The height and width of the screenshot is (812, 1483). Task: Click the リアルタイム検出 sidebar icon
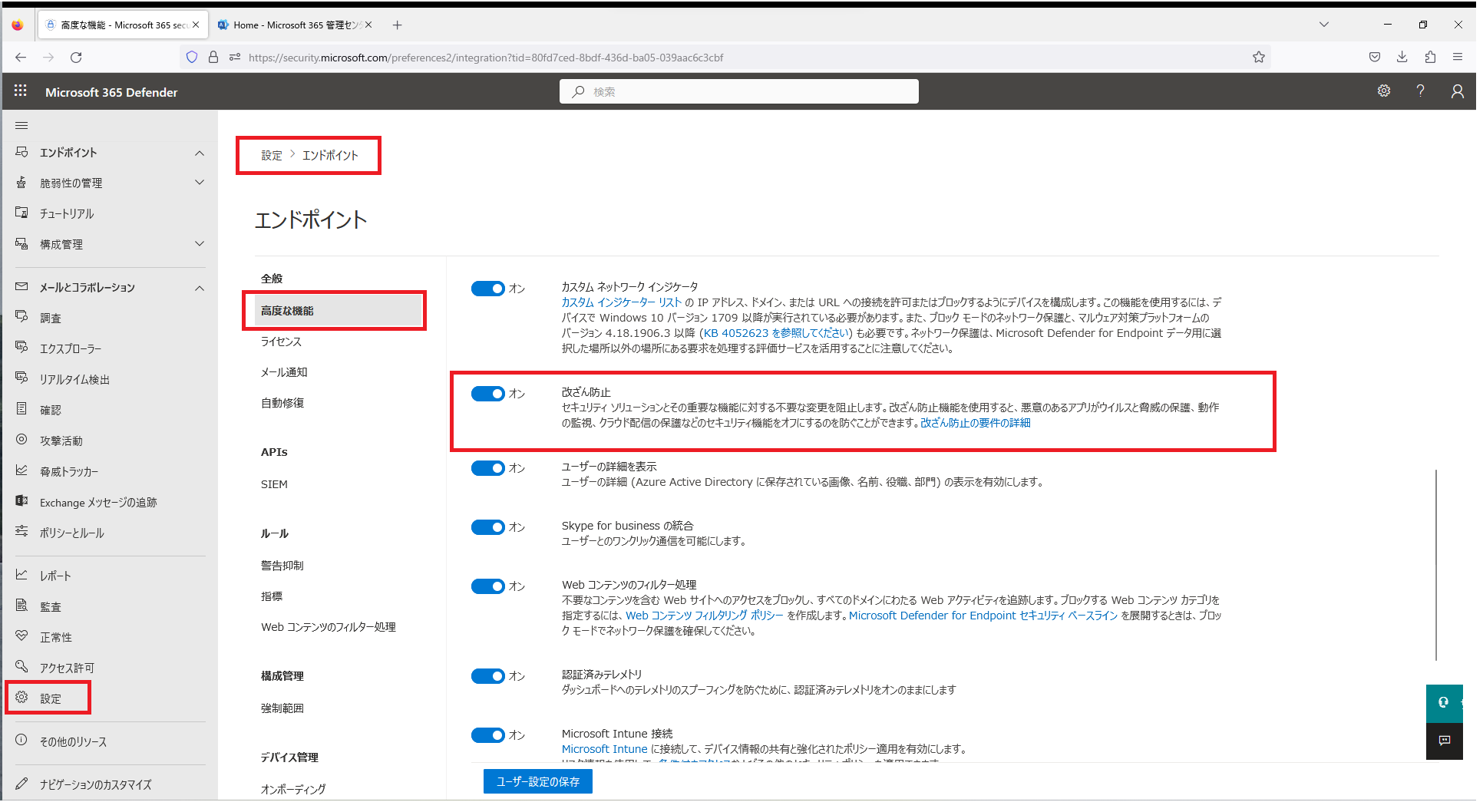click(x=21, y=378)
